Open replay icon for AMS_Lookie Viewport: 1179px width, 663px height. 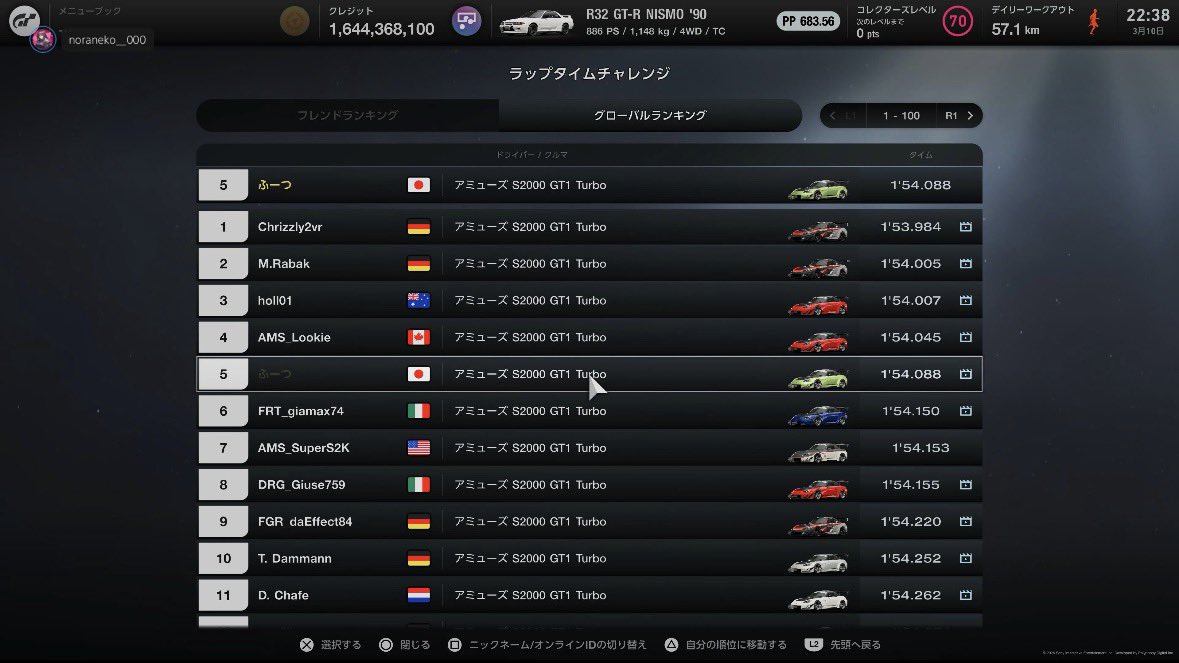pos(965,337)
